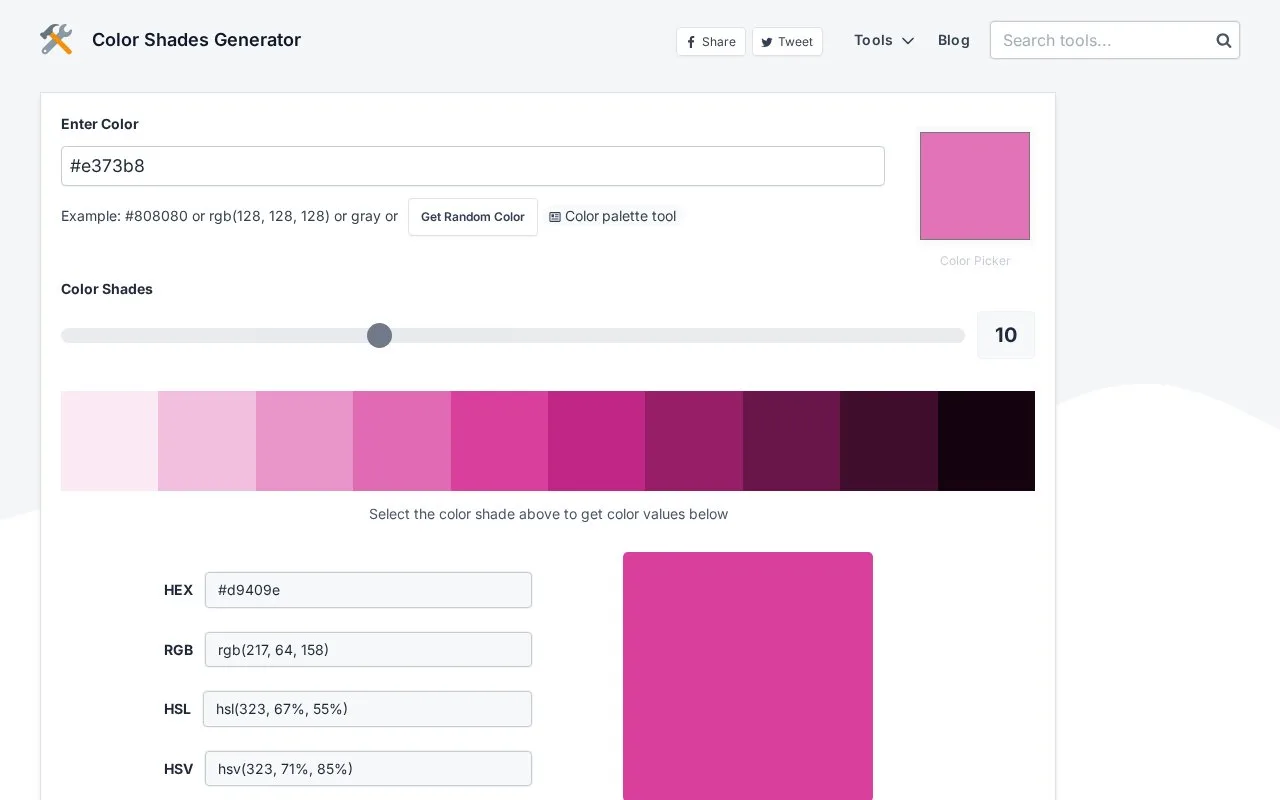Click the color shades slider handle
This screenshot has width=1280, height=800.
379,335
